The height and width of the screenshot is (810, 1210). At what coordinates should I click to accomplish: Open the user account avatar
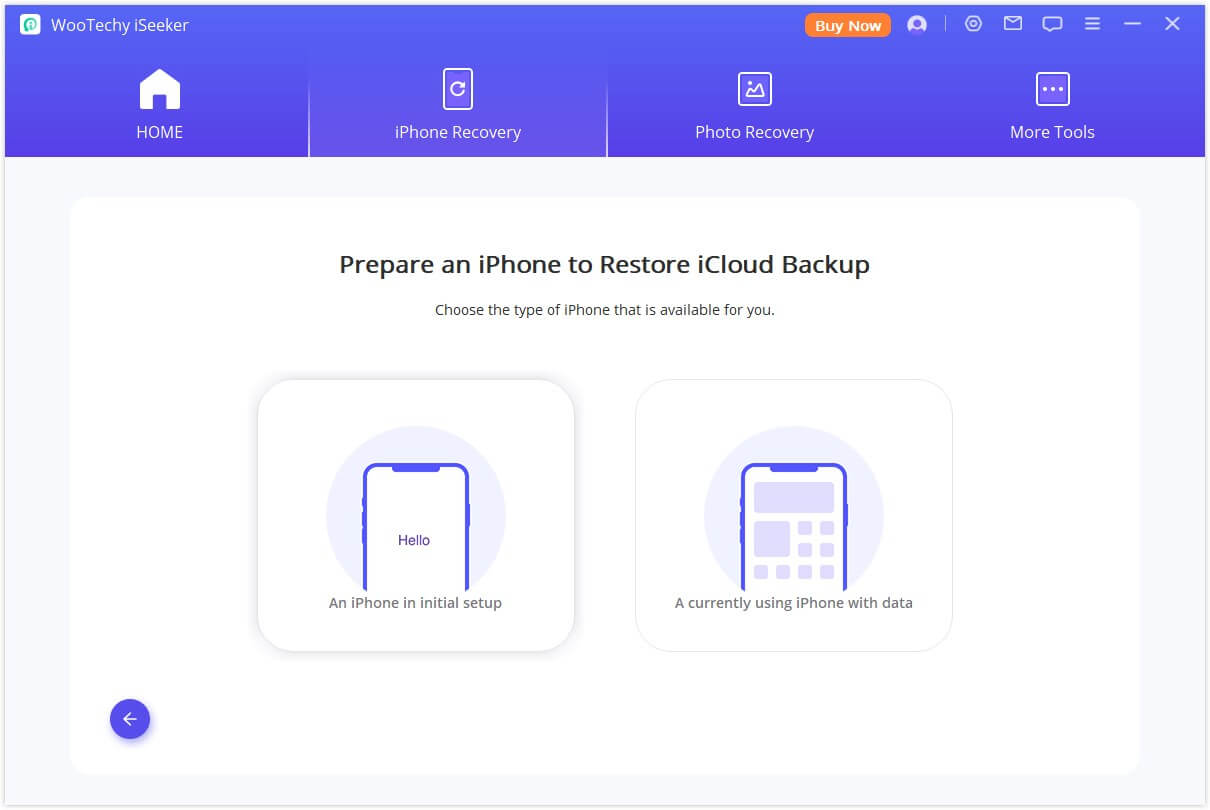917,24
